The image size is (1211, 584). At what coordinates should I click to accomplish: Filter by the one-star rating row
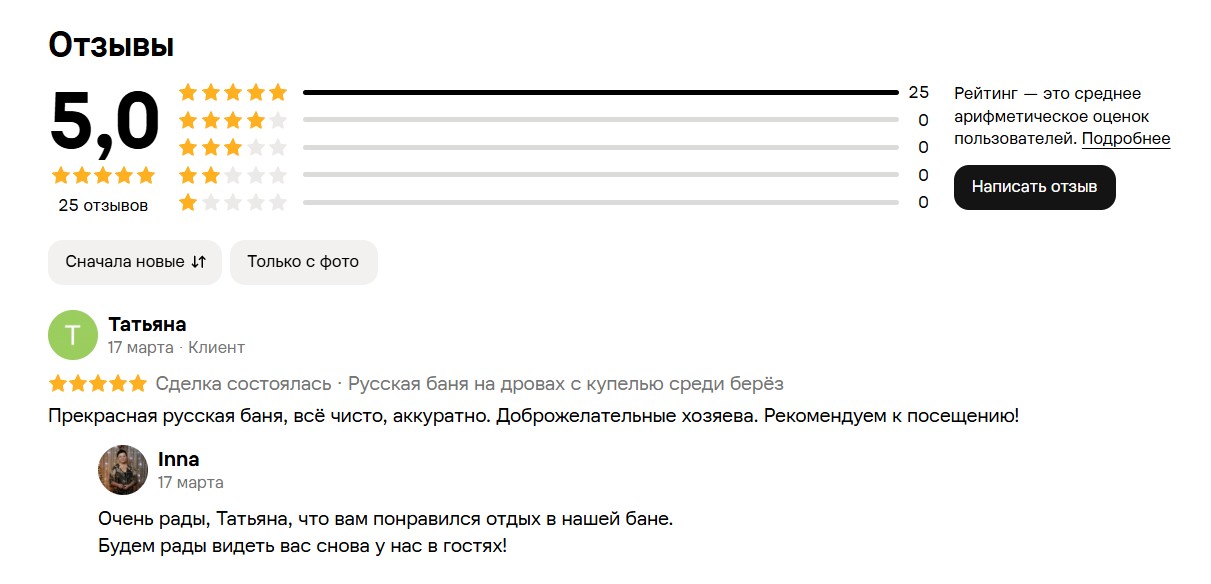554,203
